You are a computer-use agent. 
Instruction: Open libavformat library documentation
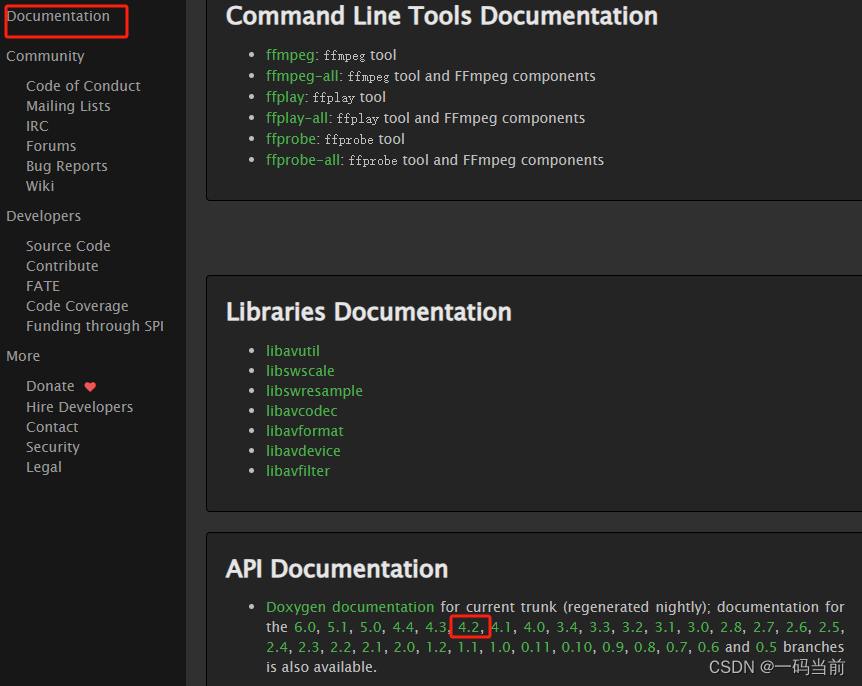(x=305, y=431)
